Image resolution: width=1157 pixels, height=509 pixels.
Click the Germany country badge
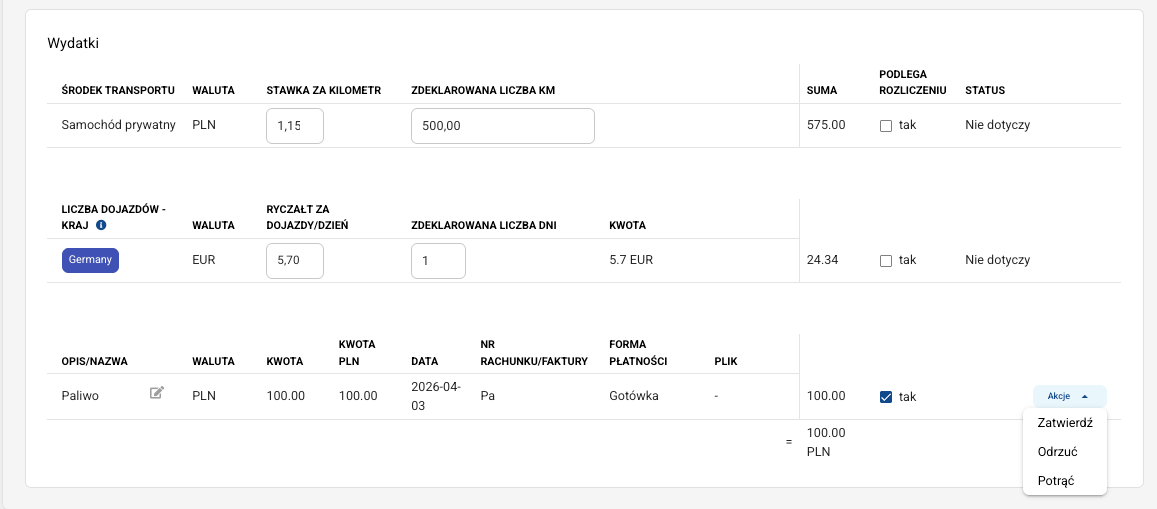pos(91,260)
